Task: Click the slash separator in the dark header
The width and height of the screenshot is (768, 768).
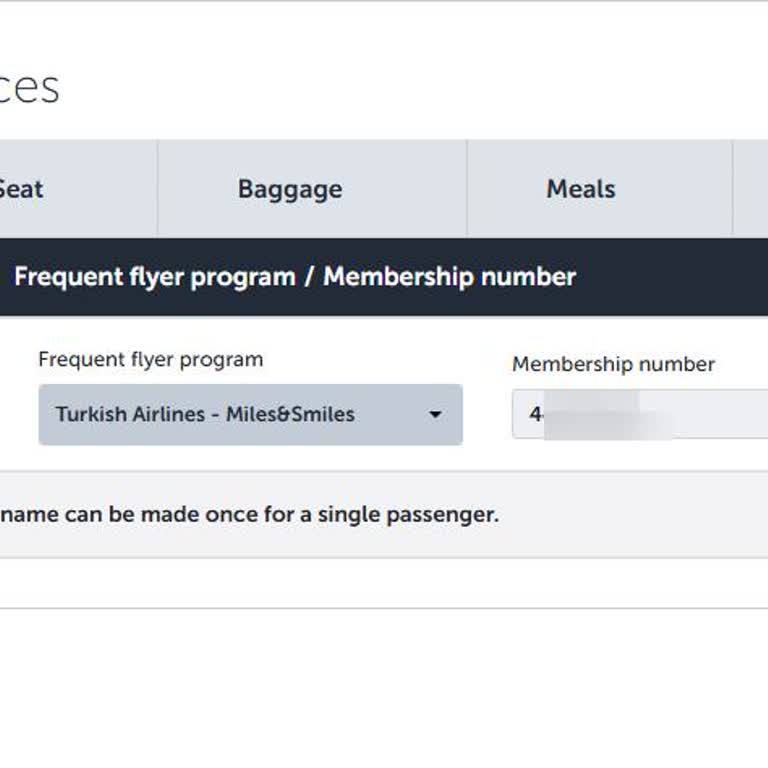Action: [x=309, y=277]
